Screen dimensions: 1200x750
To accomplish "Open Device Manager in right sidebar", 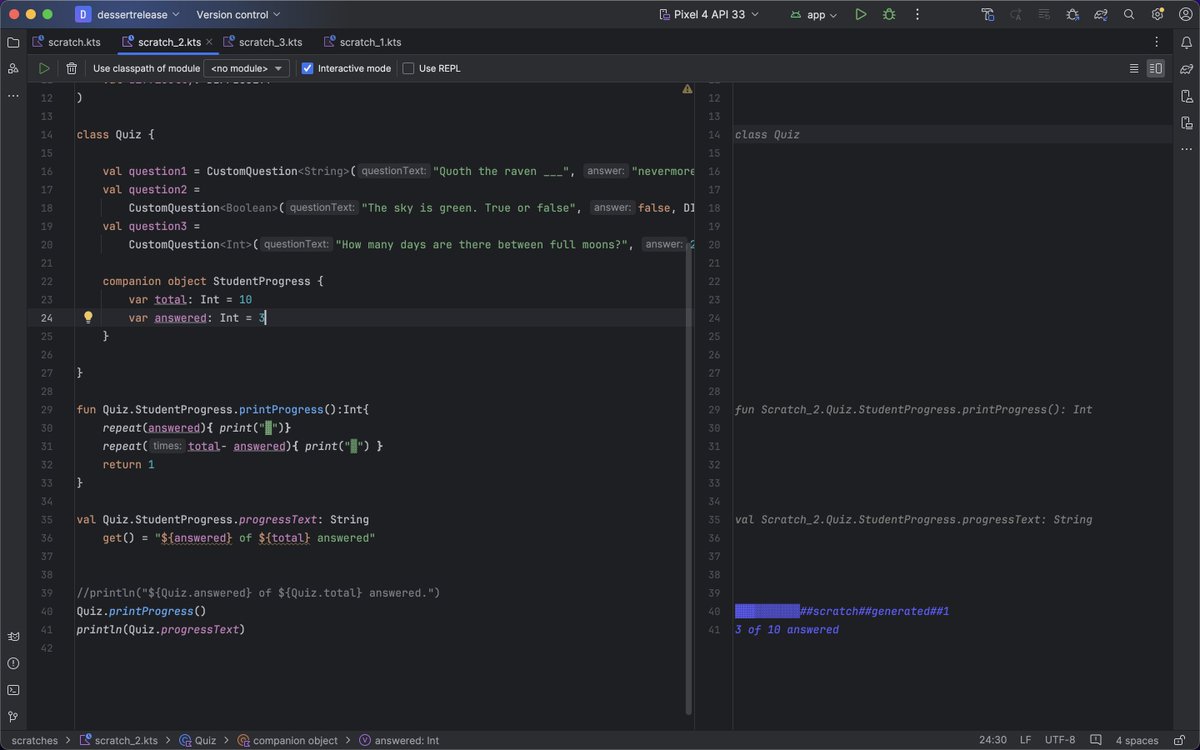I will [x=1186, y=97].
